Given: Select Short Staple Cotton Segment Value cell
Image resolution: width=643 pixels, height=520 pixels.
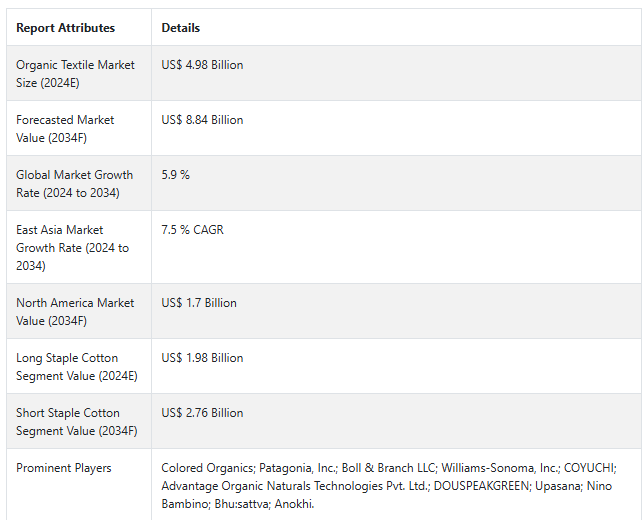Looking at the screenshot, I should click(x=77, y=422).
